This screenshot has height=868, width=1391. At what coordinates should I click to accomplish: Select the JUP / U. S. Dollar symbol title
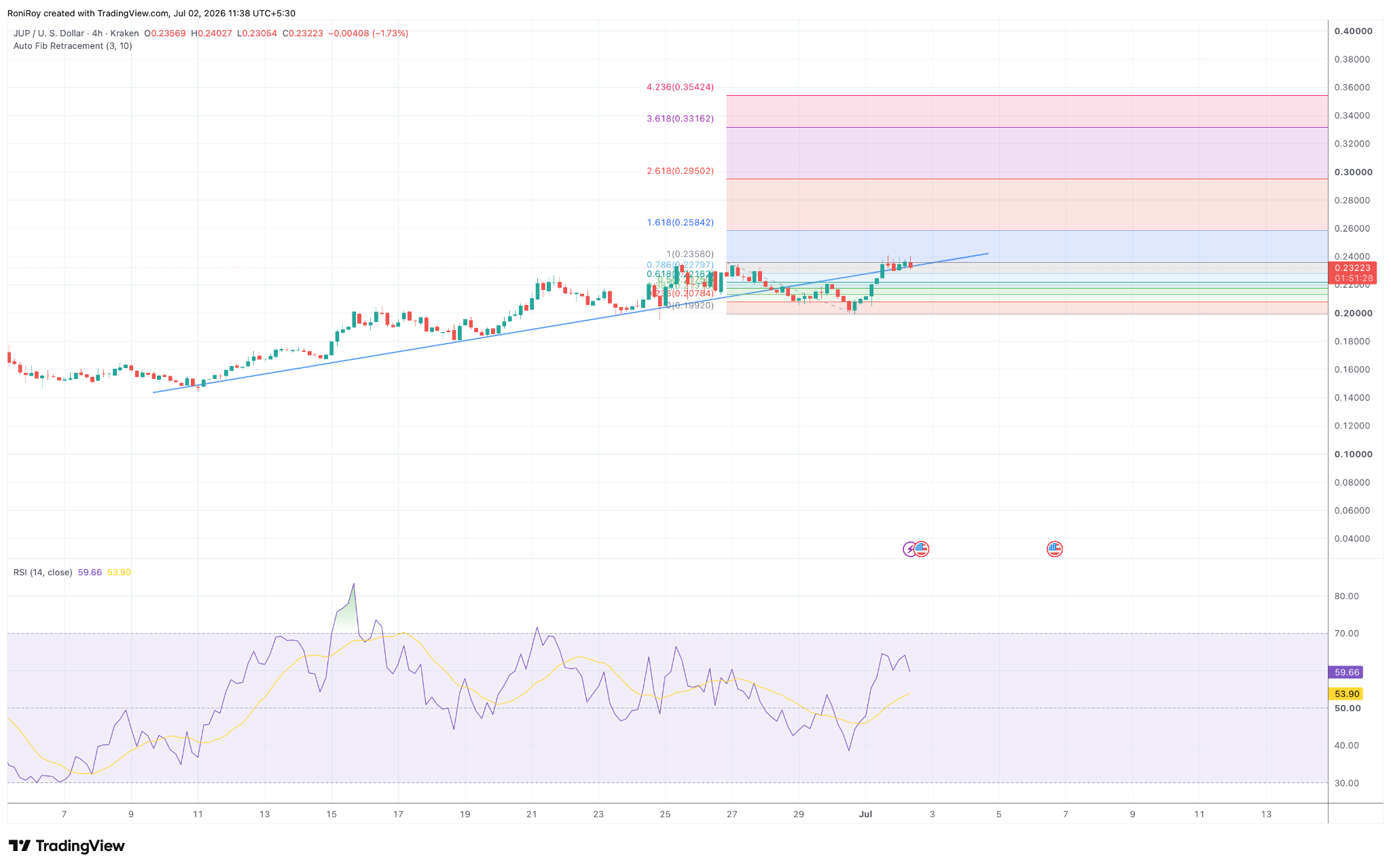49,33
